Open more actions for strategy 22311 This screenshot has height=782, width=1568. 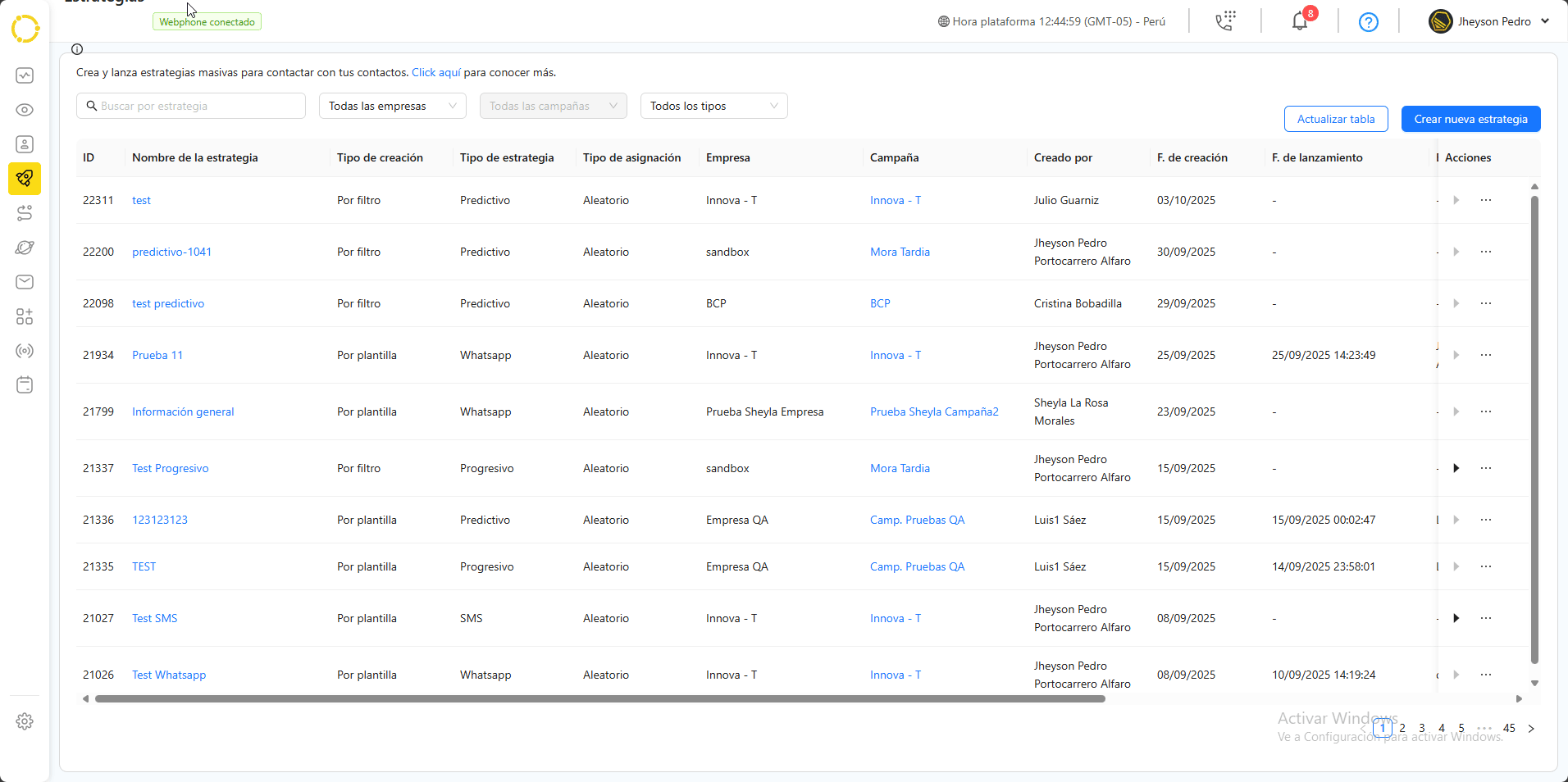(x=1485, y=200)
